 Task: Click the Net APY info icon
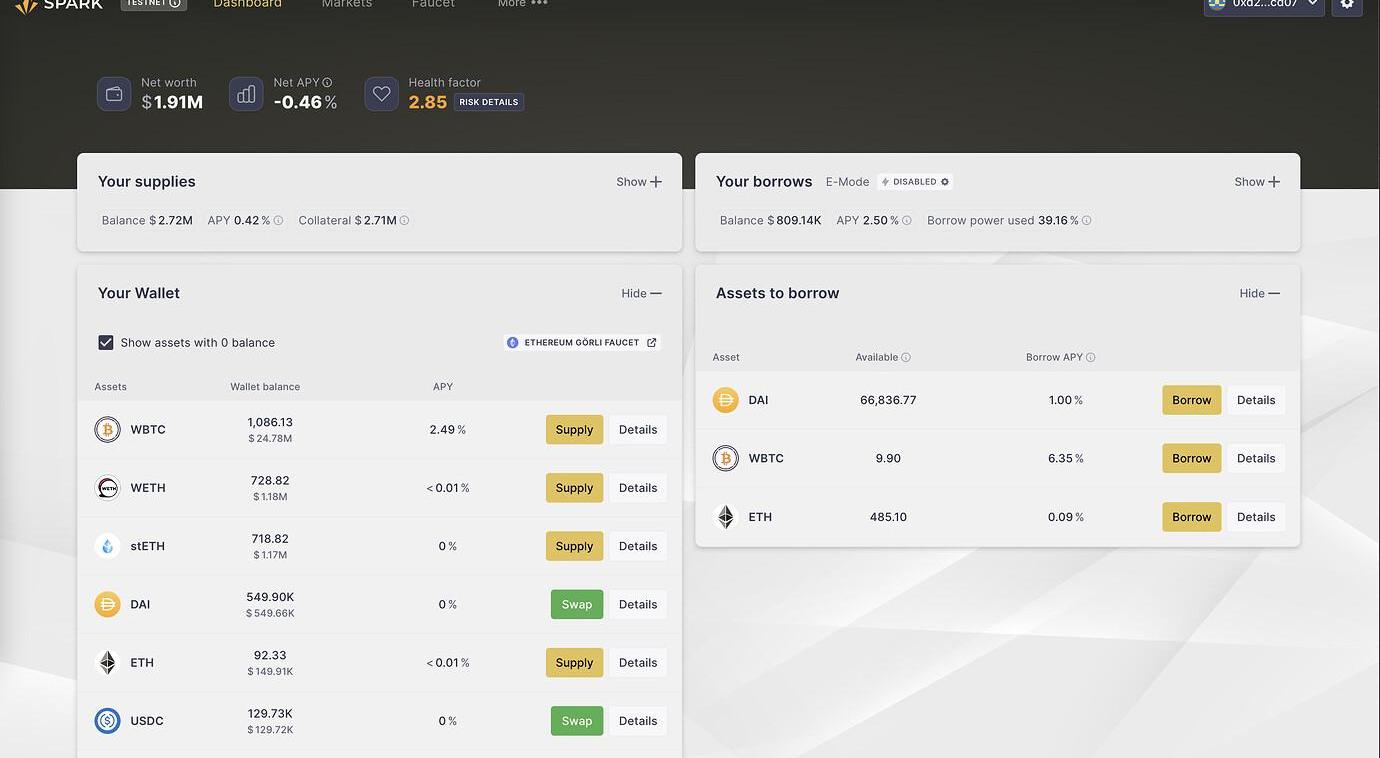pos(327,83)
